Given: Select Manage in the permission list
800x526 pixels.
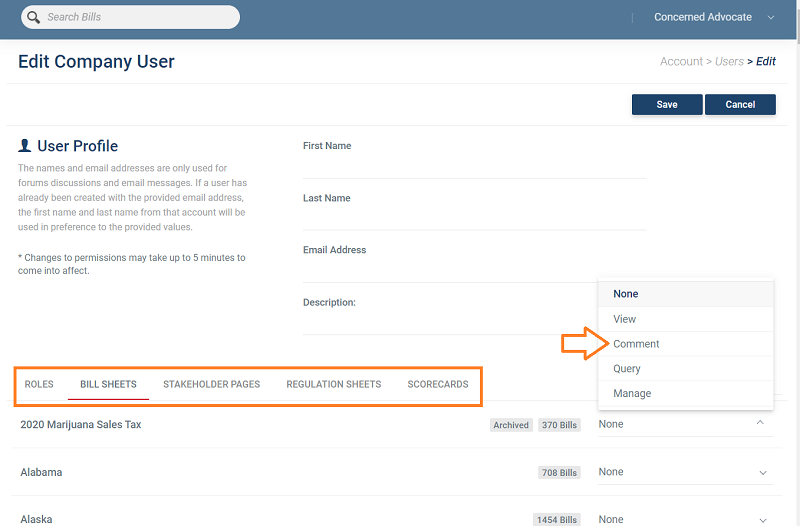Looking at the screenshot, I should [632, 394].
